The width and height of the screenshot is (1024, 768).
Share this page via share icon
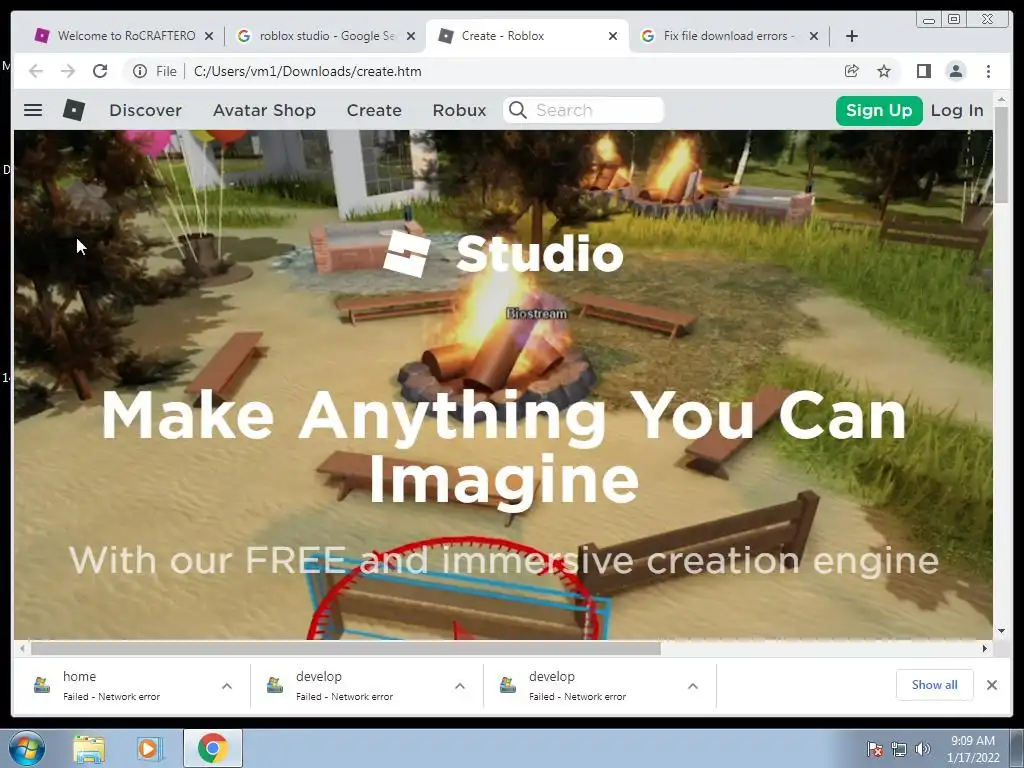(852, 71)
